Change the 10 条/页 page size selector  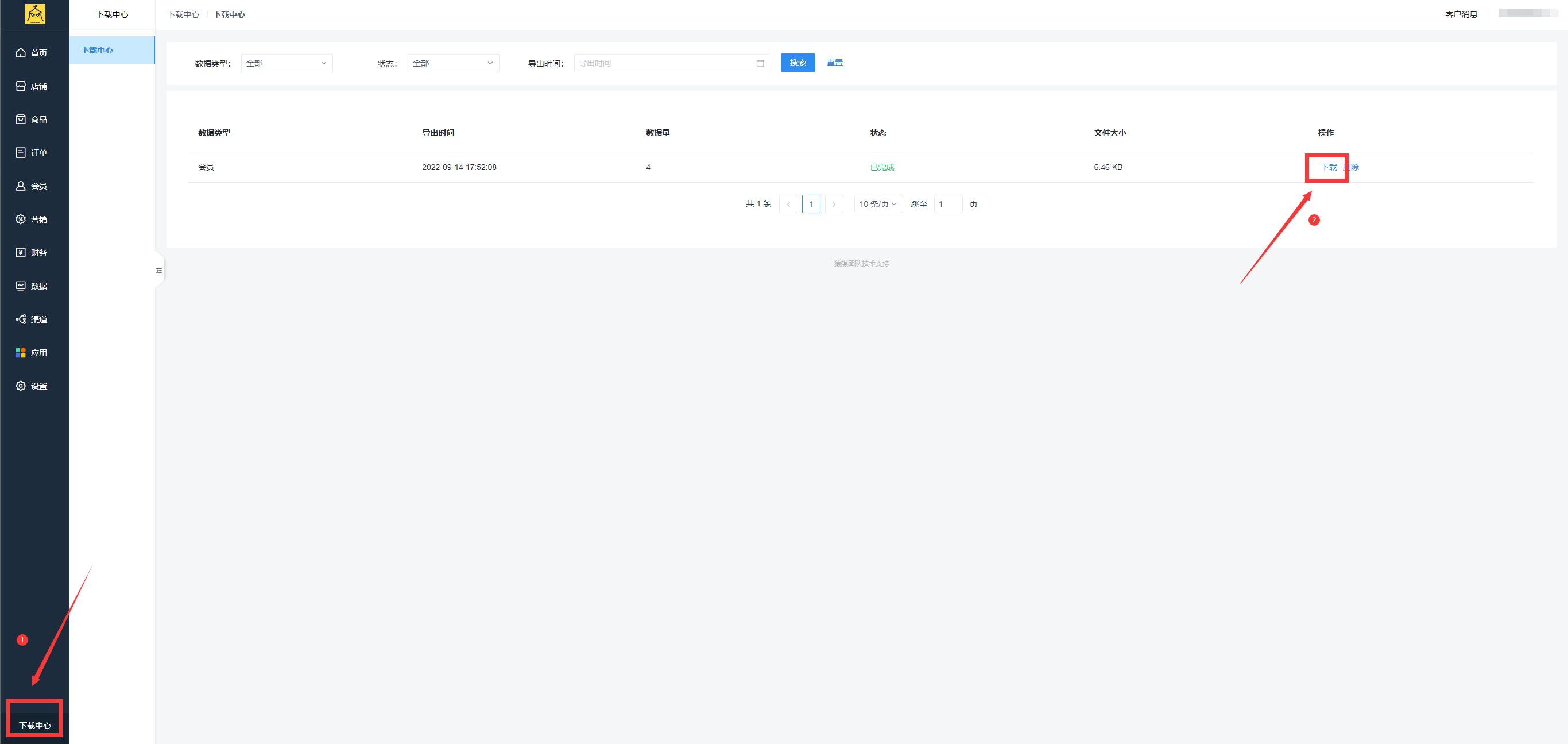coord(877,204)
